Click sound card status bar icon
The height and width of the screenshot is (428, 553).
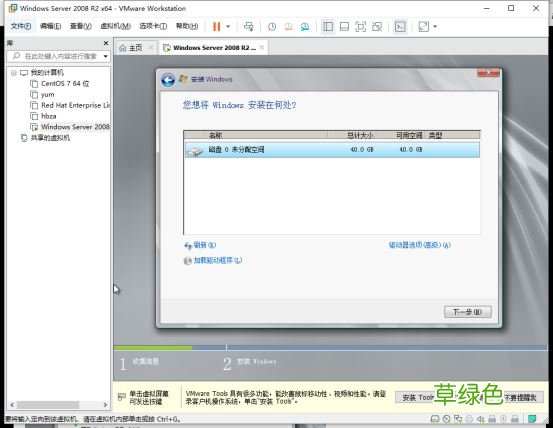tap(480, 419)
